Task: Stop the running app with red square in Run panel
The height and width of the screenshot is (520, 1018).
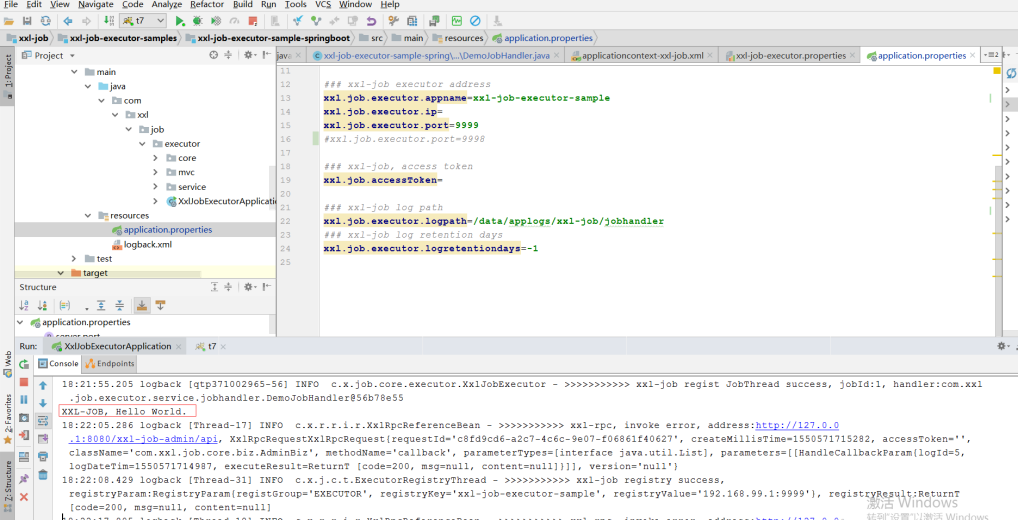Action: (x=24, y=382)
